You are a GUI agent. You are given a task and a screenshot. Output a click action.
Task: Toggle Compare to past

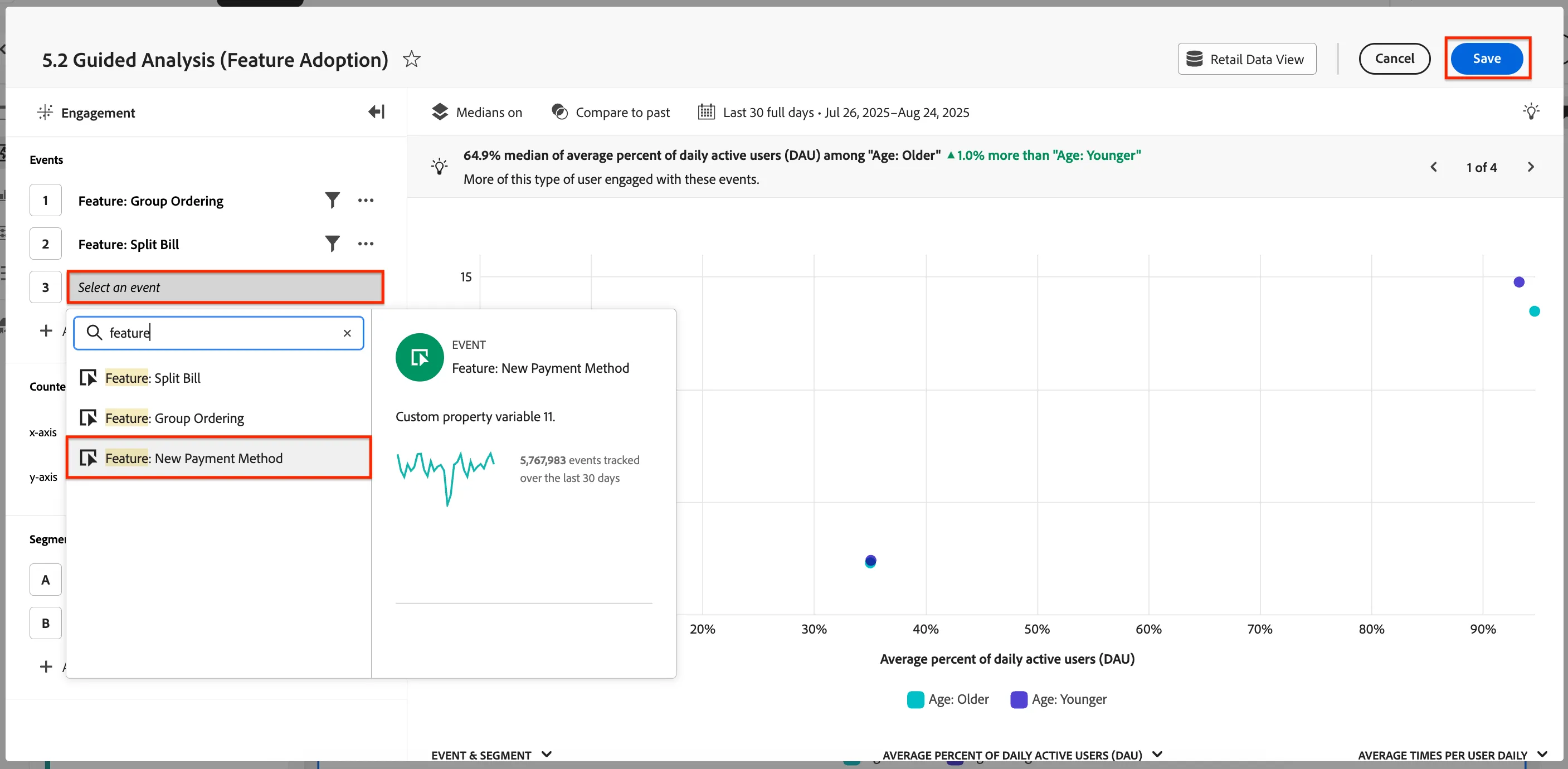pyautogui.click(x=610, y=112)
